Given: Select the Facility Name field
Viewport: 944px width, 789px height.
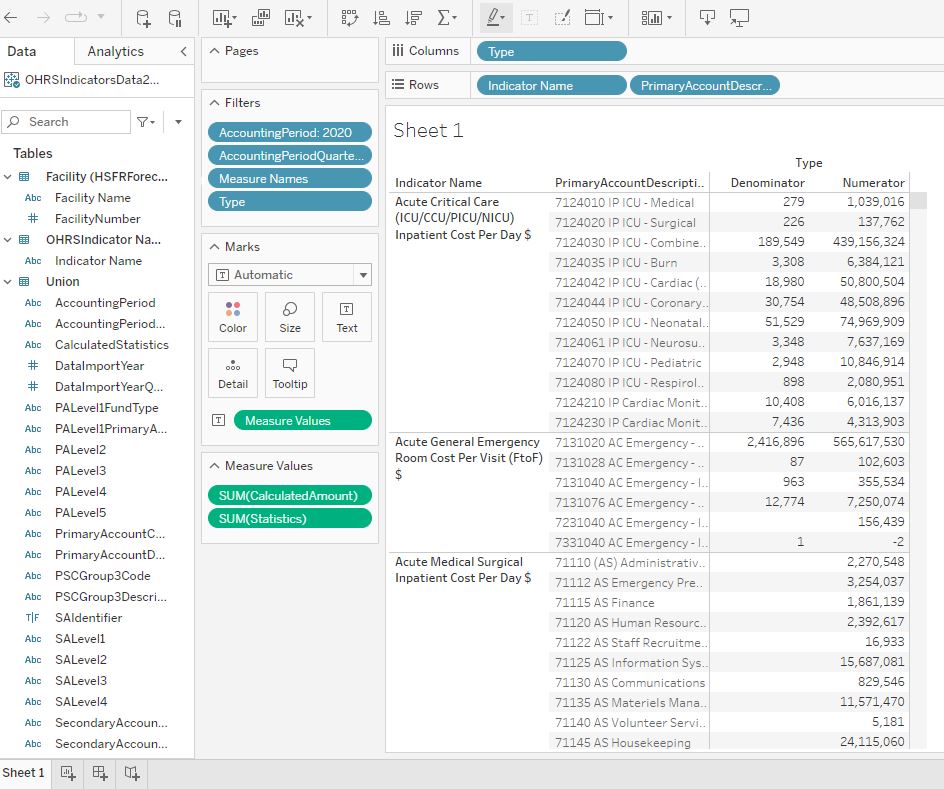Looking at the screenshot, I should pos(93,197).
